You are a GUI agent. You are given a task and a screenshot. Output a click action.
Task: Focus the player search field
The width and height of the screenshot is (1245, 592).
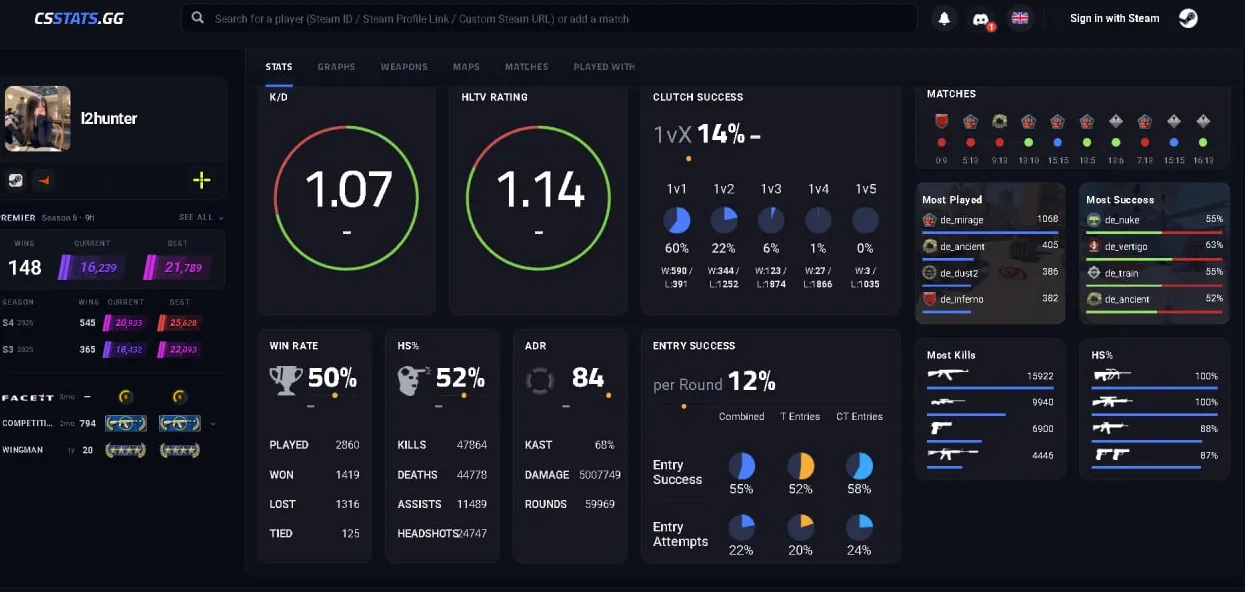click(549, 18)
